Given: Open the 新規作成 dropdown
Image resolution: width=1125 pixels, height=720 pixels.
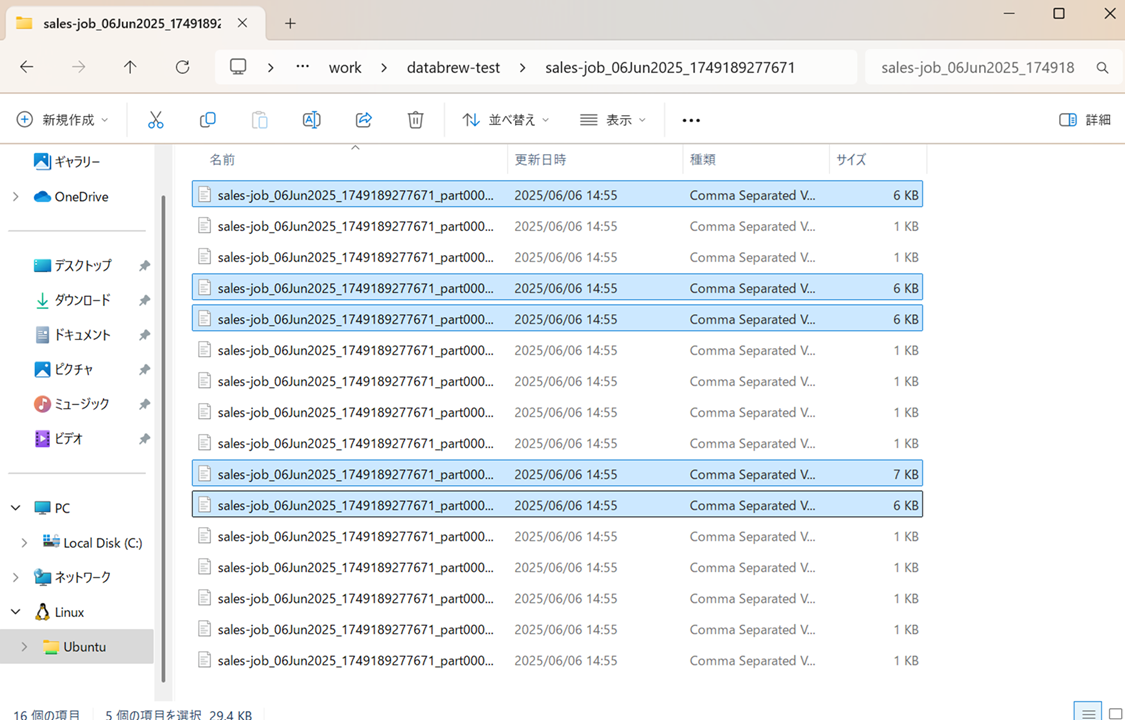Looking at the screenshot, I should 62,120.
